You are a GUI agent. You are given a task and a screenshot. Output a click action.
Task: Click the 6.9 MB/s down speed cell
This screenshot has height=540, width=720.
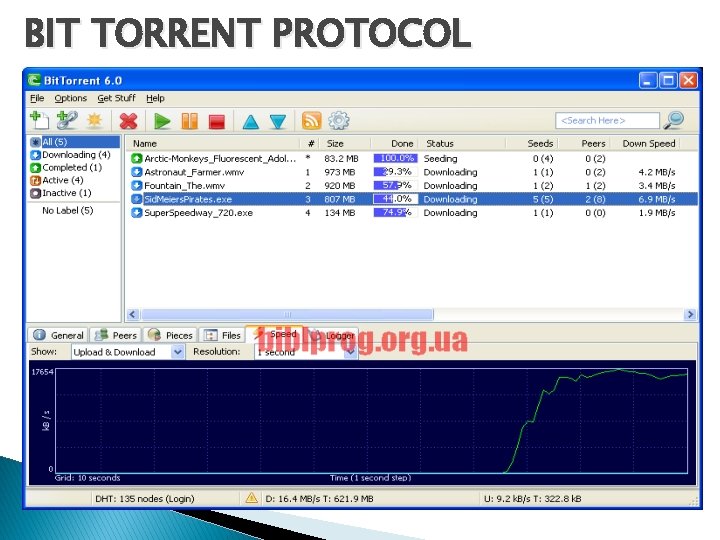pyautogui.click(x=657, y=199)
